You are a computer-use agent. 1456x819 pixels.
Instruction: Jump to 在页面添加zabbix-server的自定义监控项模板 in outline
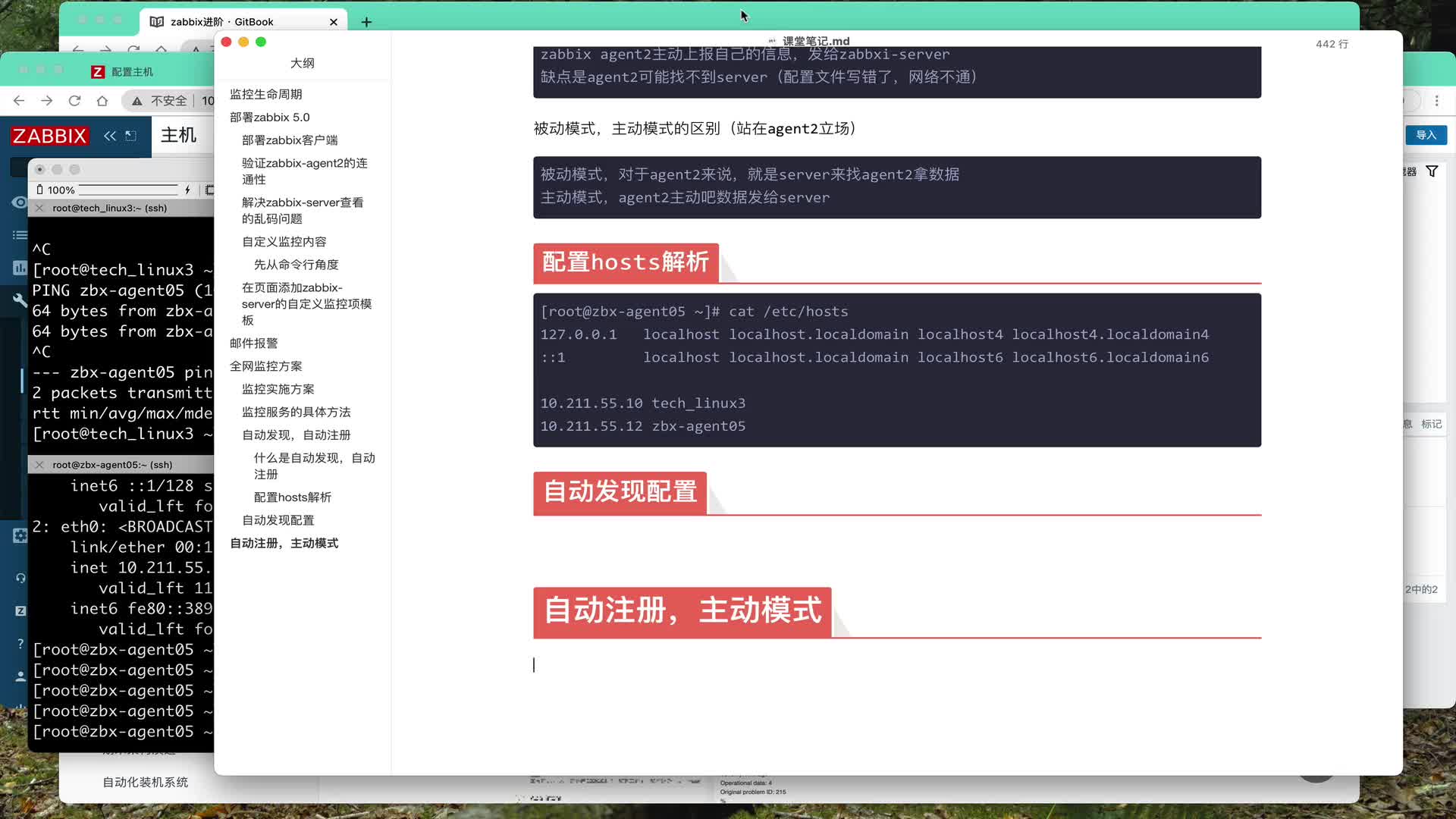(307, 304)
